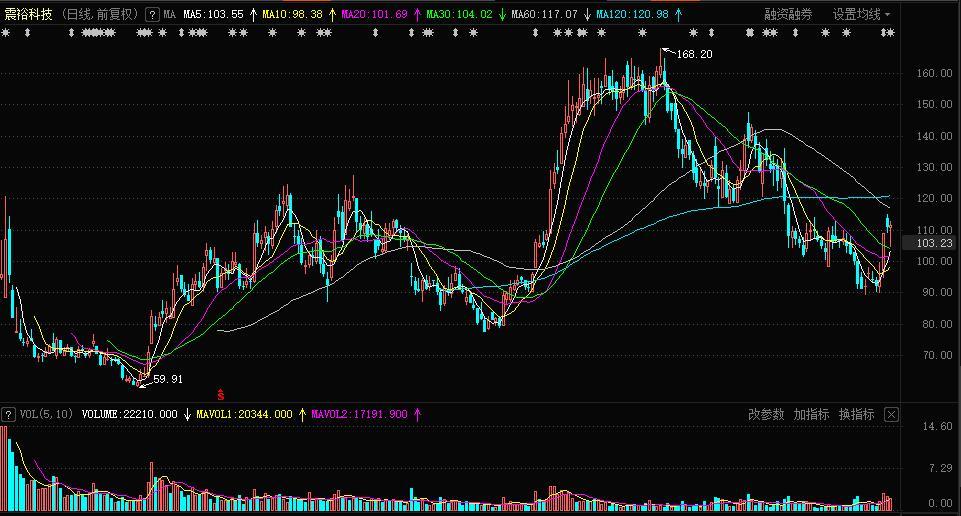
Task: Select the MA120:120.98 moving average label
Action: [x=632, y=14]
